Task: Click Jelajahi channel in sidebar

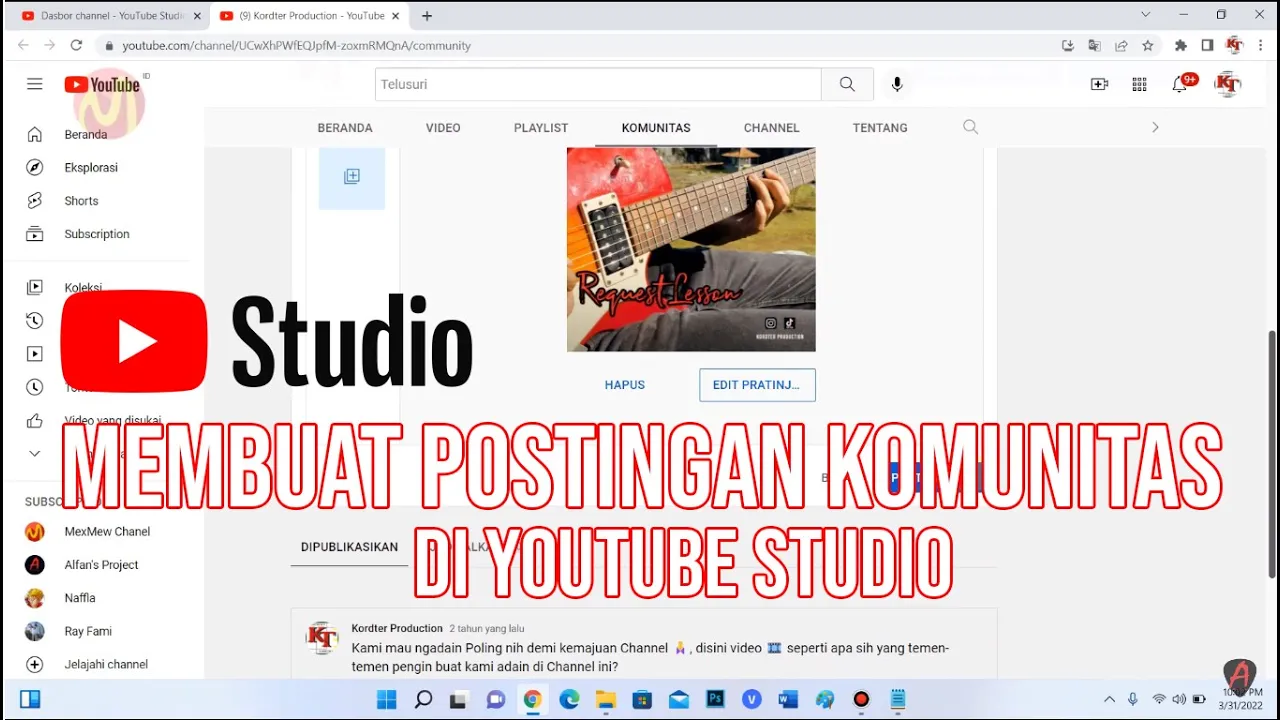Action: [x=104, y=664]
